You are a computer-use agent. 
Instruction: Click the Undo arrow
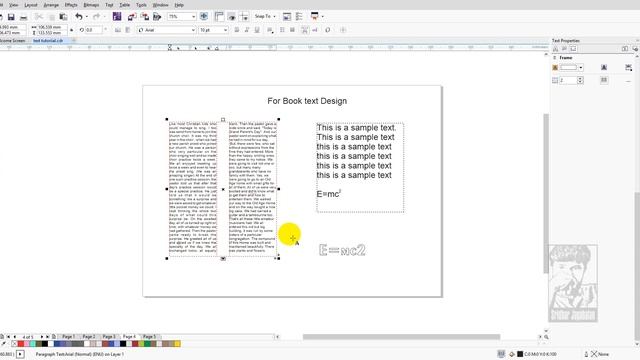[79, 17]
